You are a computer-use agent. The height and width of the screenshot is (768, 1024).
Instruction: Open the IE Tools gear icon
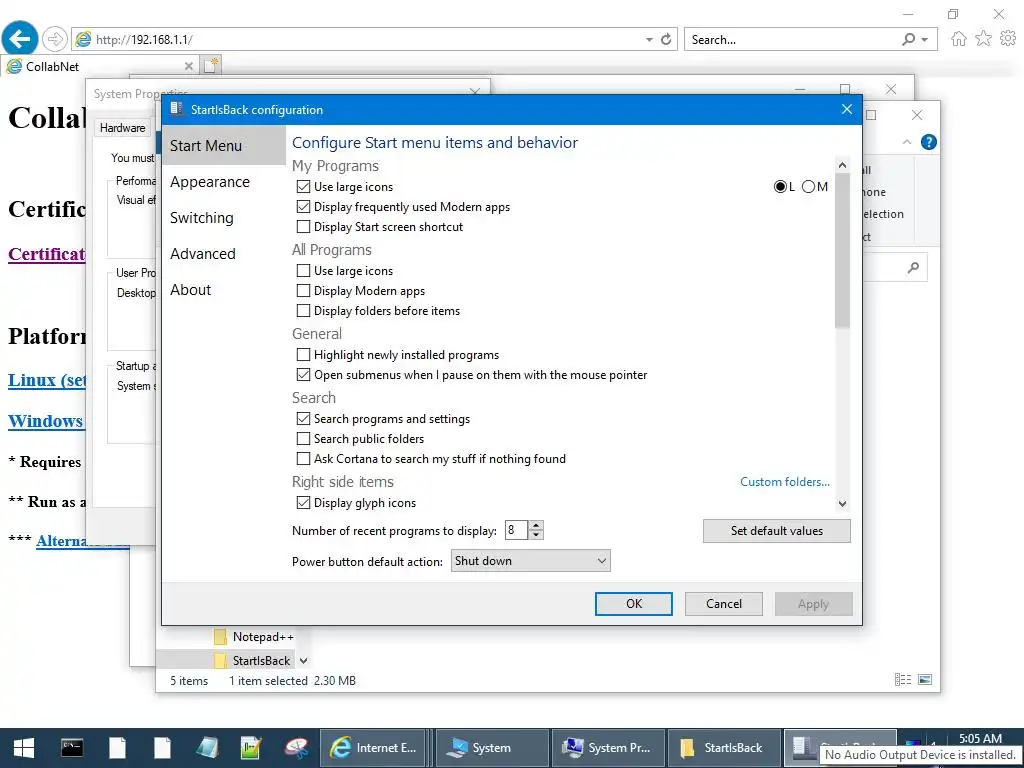(1008, 39)
